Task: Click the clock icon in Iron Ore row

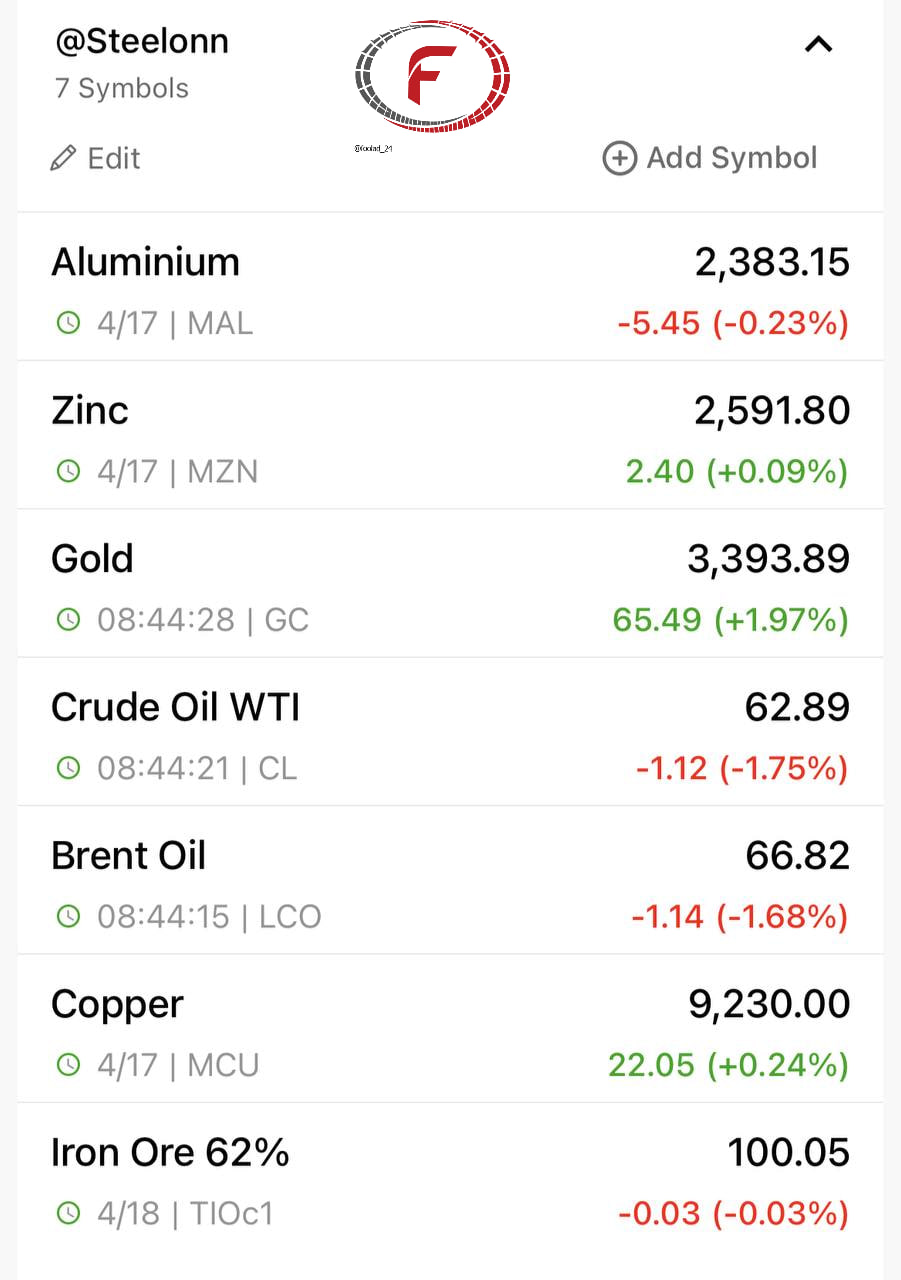Action: click(68, 1213)
